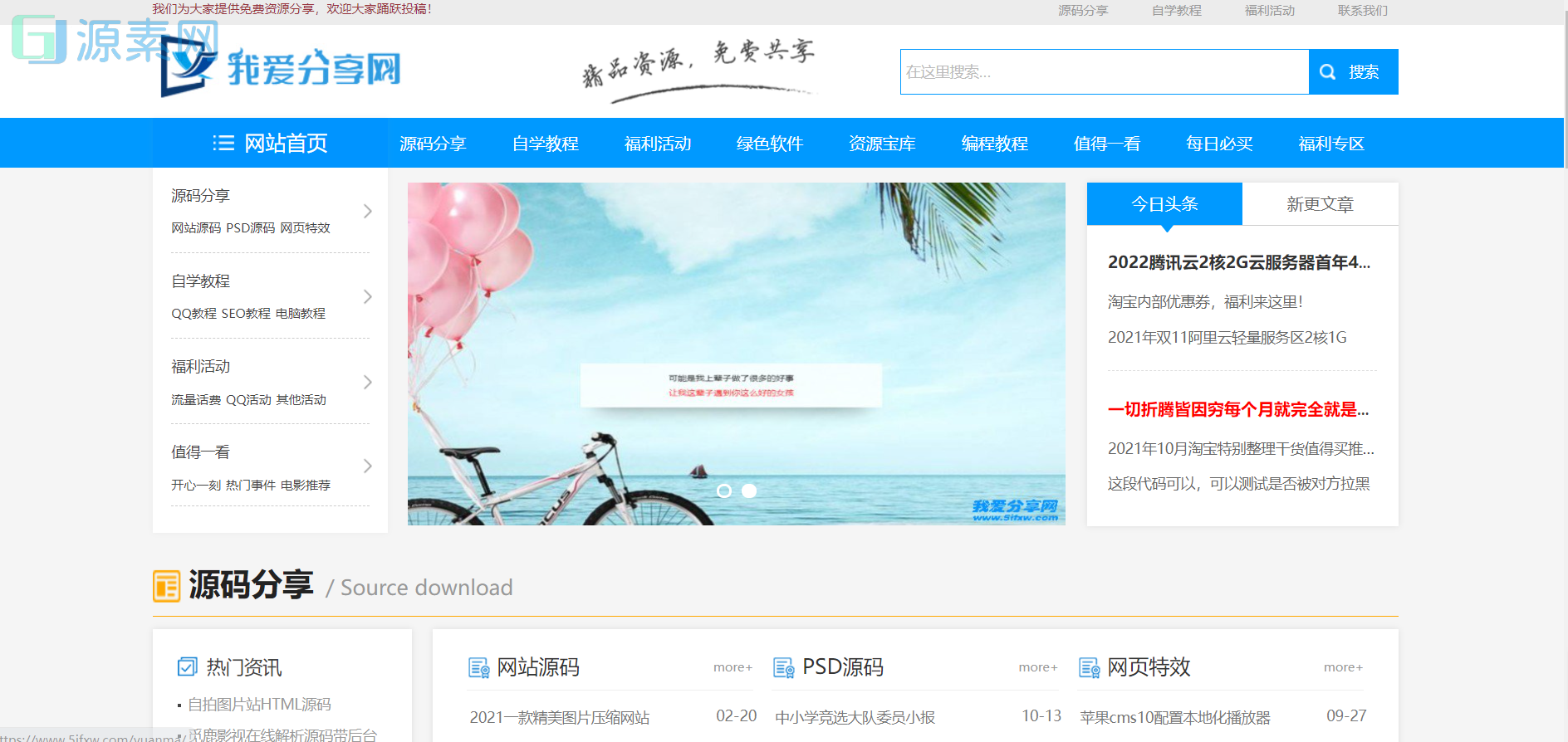Open 2021一款精美图片压缩网站 article
The height and width of the screenshot is (742, 1568).
[560, 717]
